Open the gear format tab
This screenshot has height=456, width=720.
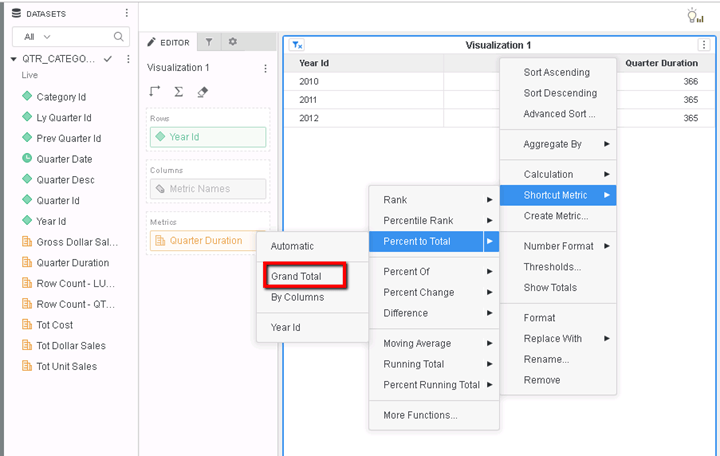point(233,42)
